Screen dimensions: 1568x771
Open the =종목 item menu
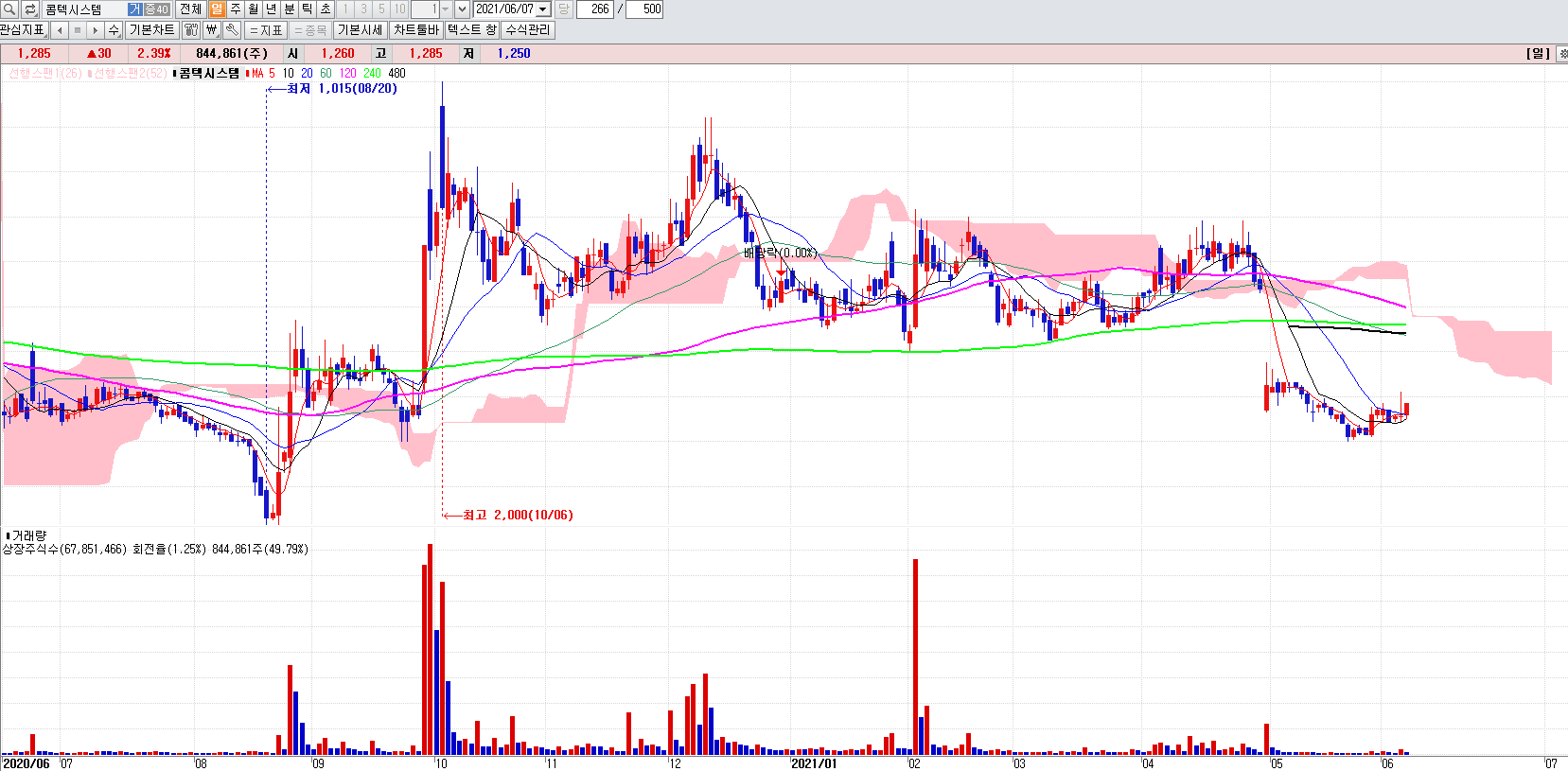point(309,30)
